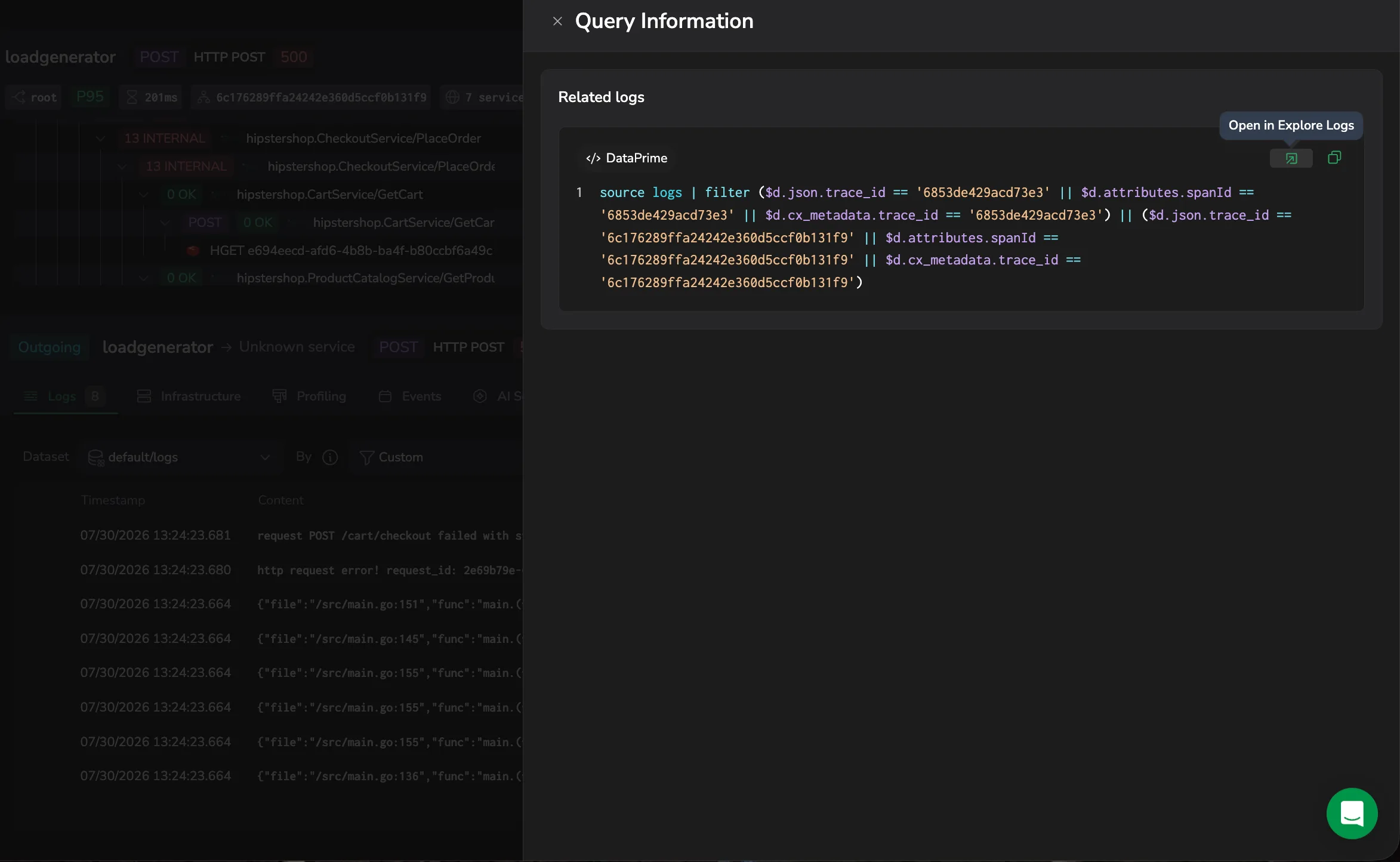Open the AI tab
Viewport: 1400px width, 862px height.
498,396
